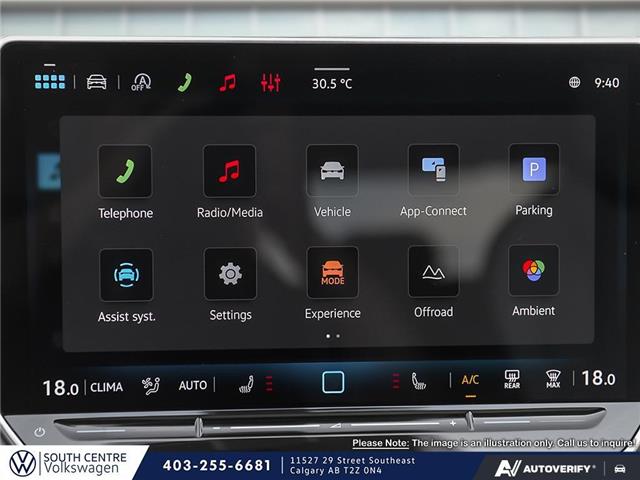Open the CLIMA climate menu
This screenshot has width=640, height=480.
pyautogui.click(x=107, y=386)
